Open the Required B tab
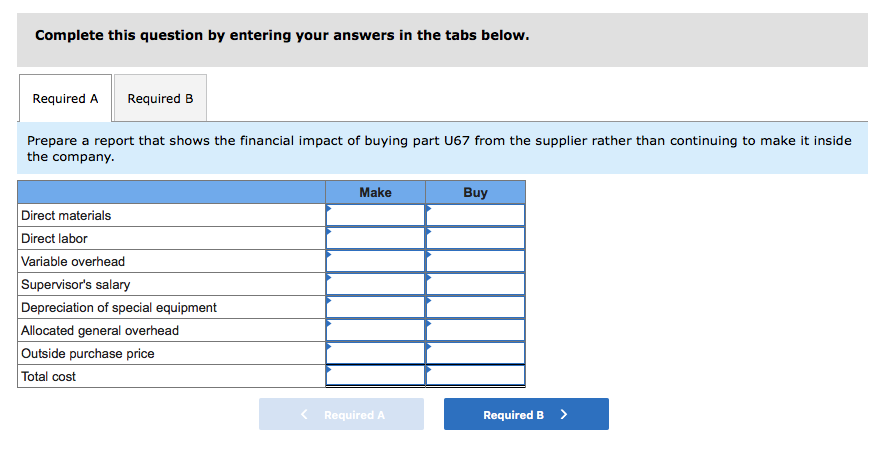The image size is (891, 458). [x=160, y=99]
